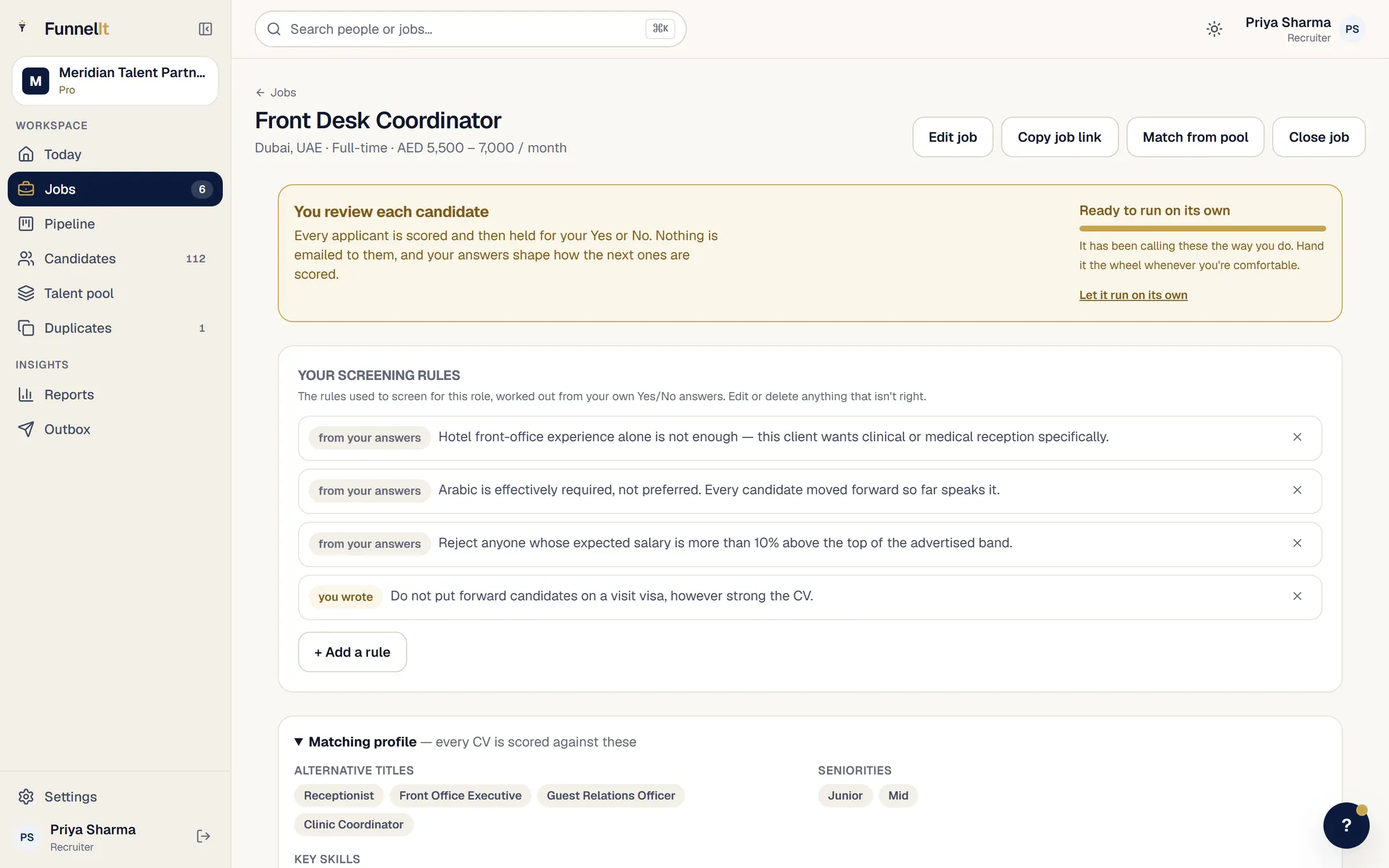Viewport: 1389px width, 868px height.
Task: Click Close job button
Action: point(1318,137)
